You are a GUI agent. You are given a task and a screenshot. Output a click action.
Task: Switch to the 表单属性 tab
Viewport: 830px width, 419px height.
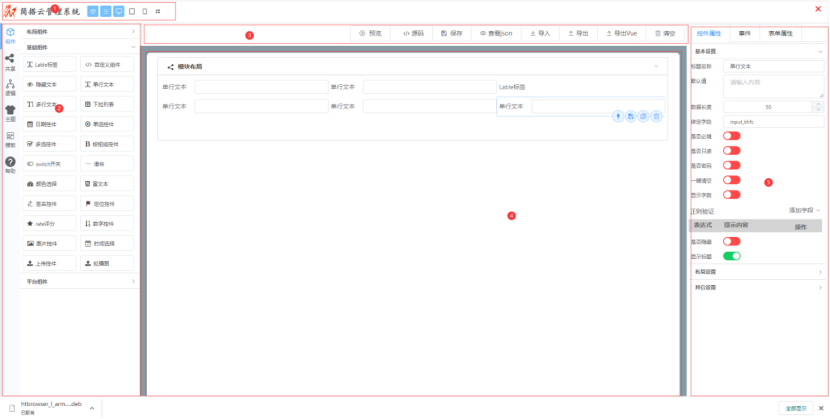(780, 34)
